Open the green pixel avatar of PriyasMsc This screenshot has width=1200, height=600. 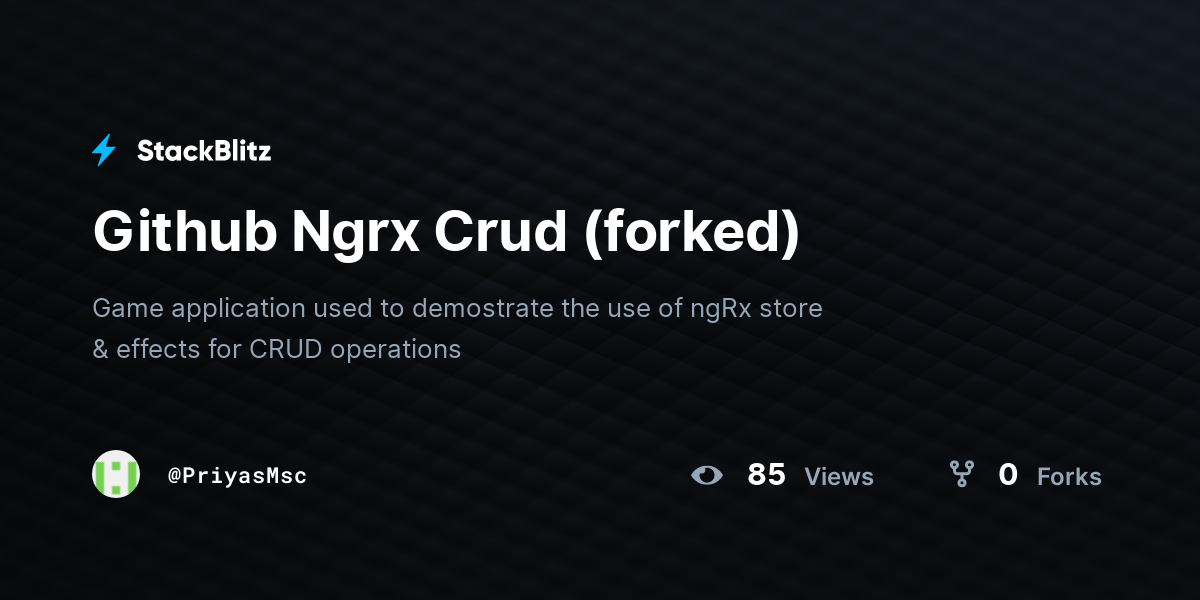point(116,474)
